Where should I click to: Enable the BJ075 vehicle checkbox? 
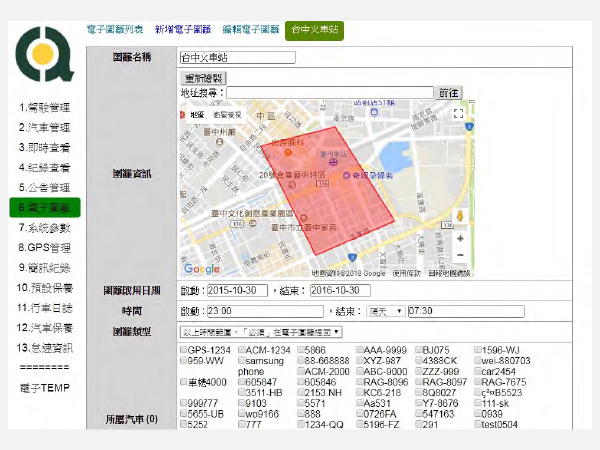[x=419, y=349]
